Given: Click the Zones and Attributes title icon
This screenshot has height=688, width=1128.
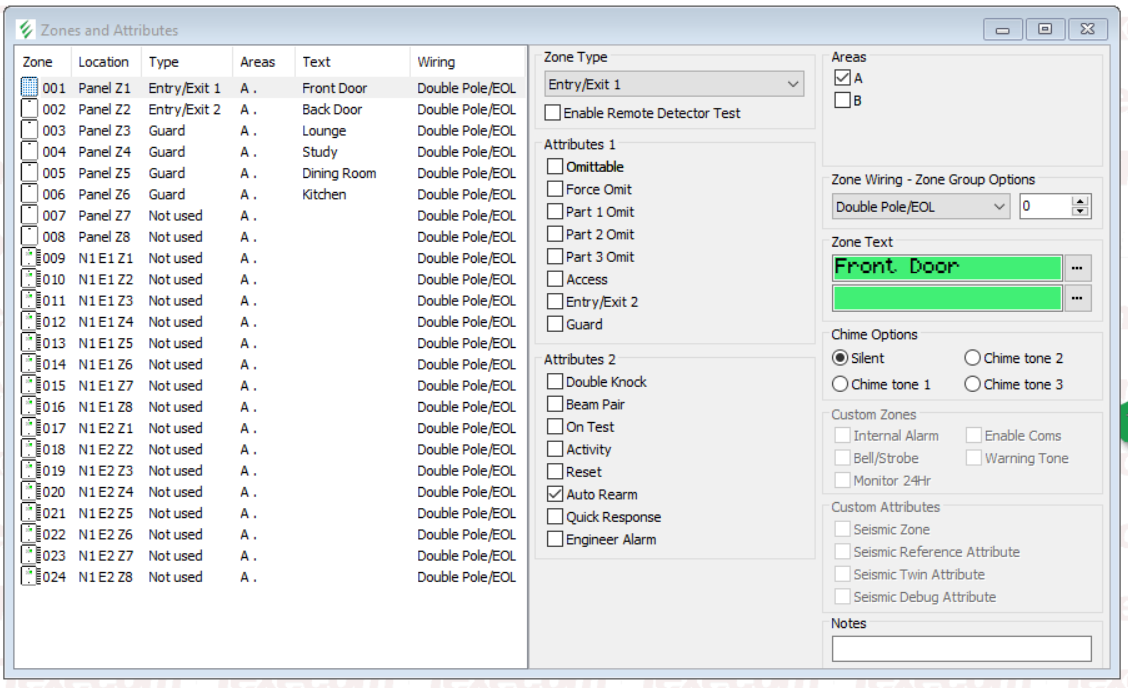Looking at the screenshot, I should point(27,30).
